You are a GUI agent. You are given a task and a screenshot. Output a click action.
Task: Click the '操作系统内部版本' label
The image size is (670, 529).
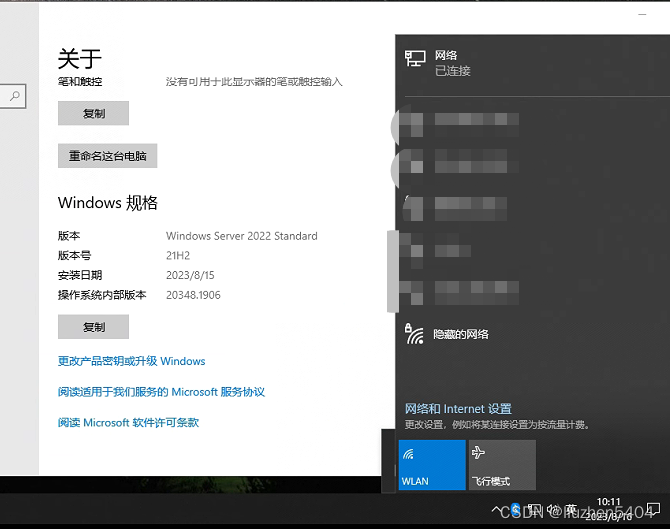tap(102, 295)
